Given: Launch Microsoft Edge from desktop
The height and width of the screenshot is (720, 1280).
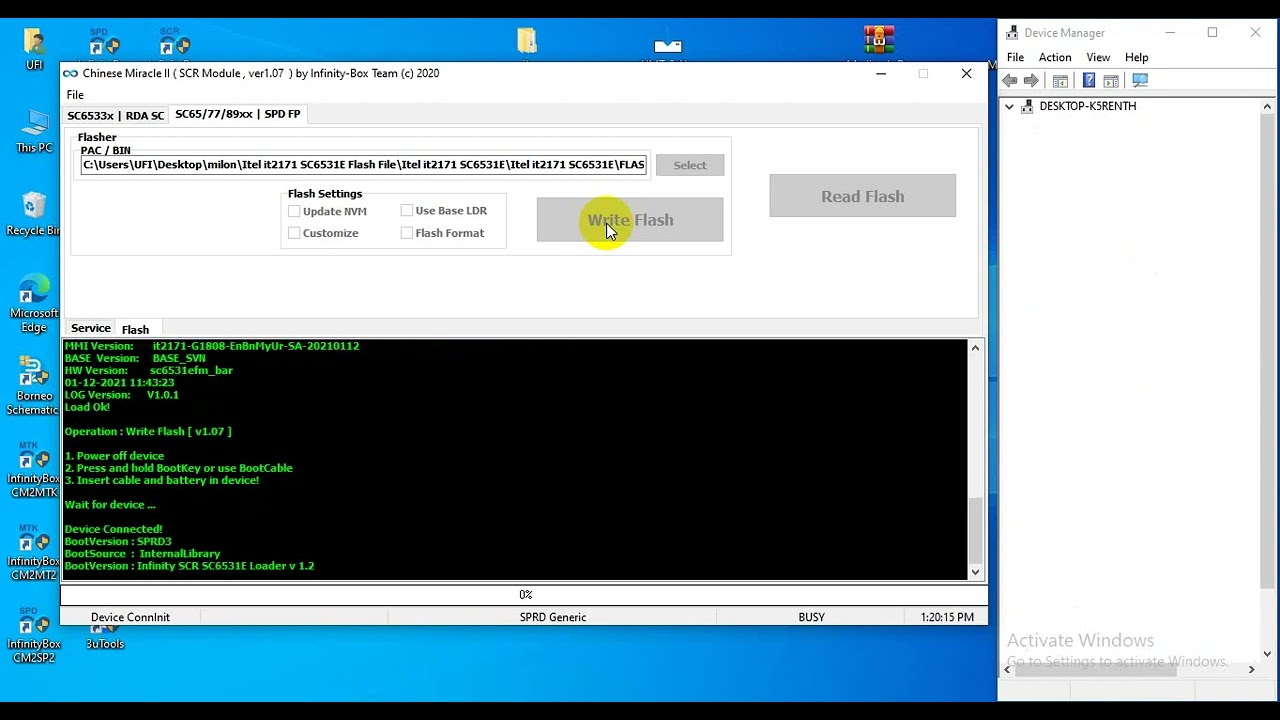Looking at the screenshot, I should point(34,303).
